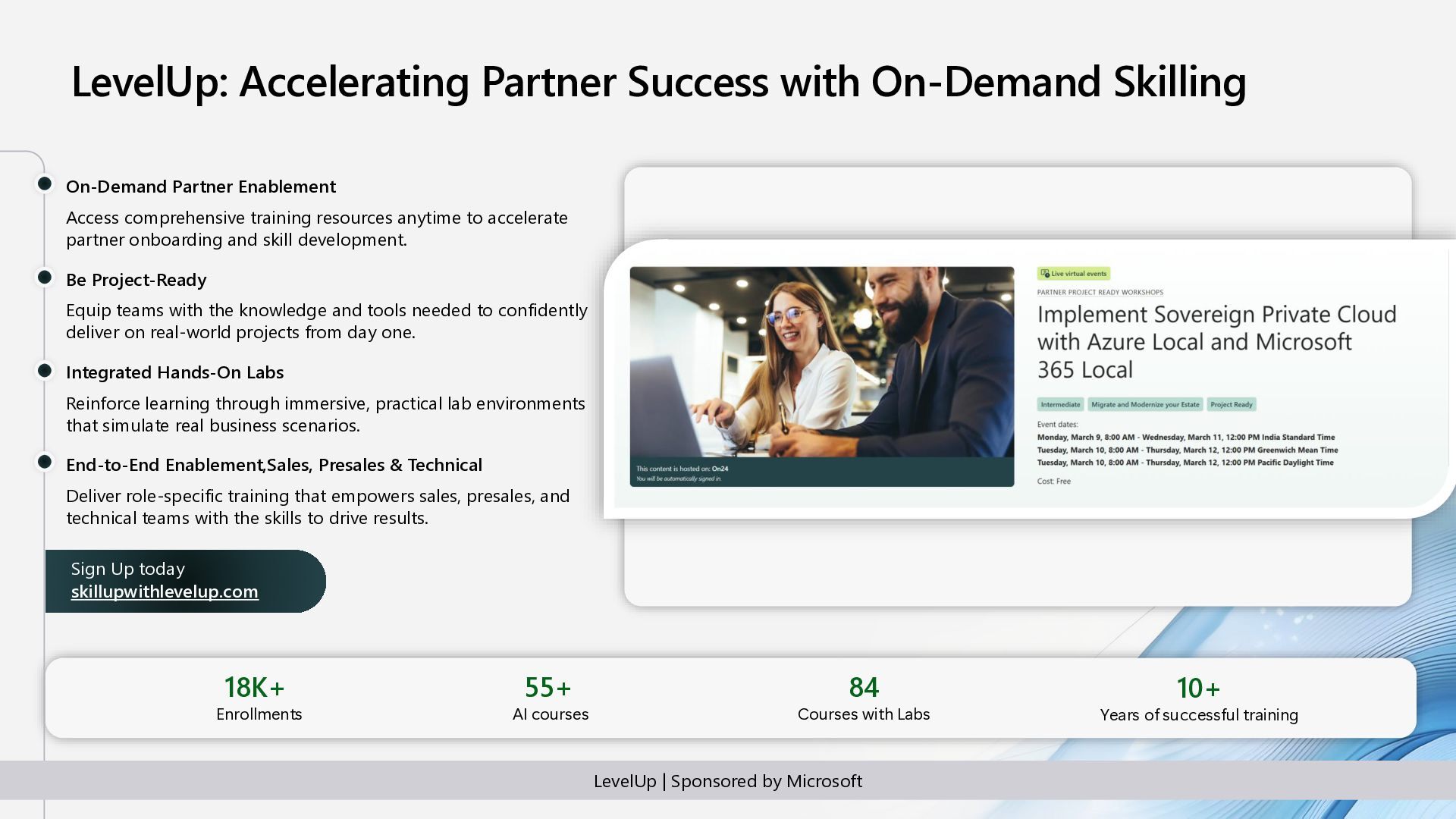
Task: Click the Live virtual events badge icon
Action: (1045, 274)
